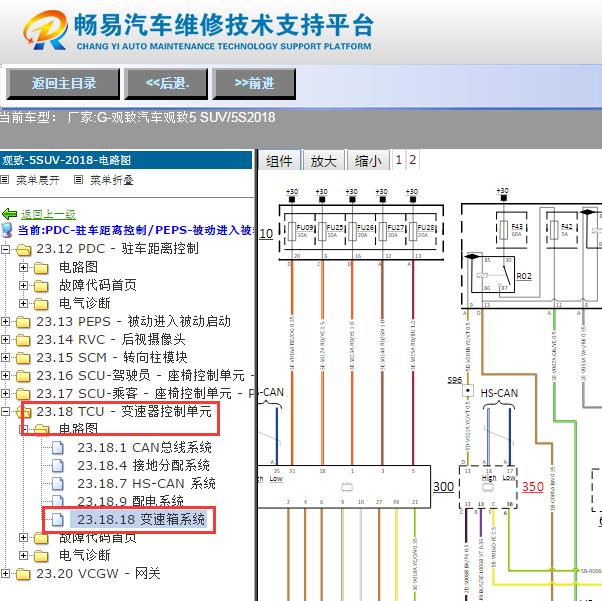This screenshot has width=602, height=601.
Task: Click 菜单展开 to expand menu
Action: tap(38, 180)
